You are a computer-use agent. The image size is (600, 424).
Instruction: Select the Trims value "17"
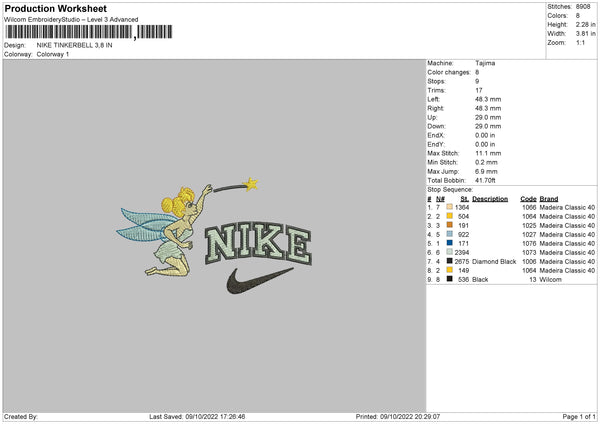coord(479,90)
